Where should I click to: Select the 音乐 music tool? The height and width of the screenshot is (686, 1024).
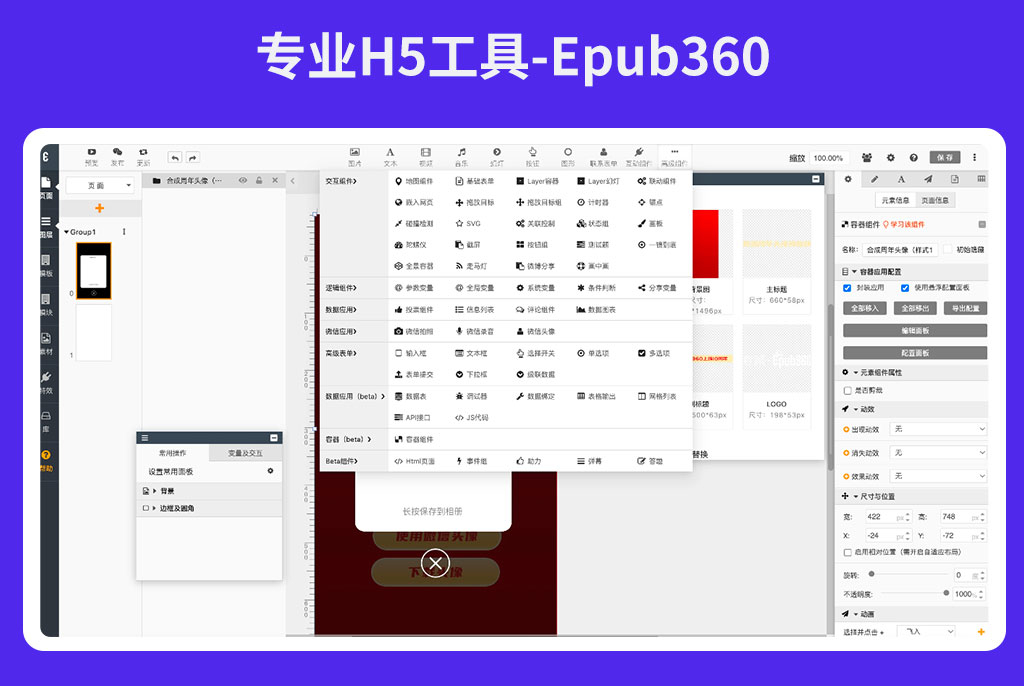(x=461, y=157)
